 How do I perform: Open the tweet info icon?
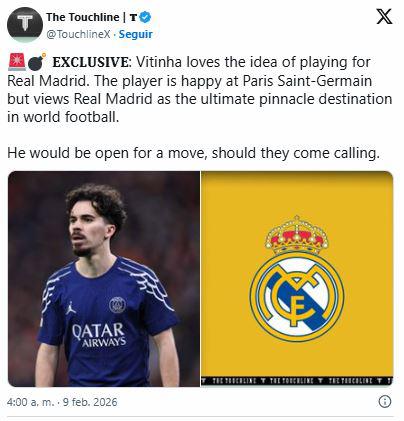(385, 401)
